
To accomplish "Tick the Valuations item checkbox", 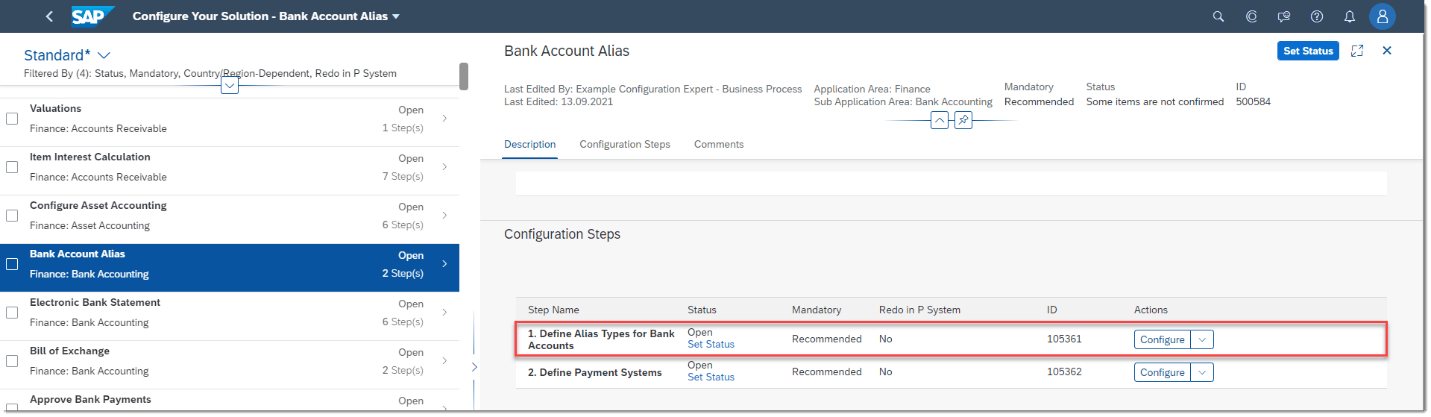I will point(12,119).
